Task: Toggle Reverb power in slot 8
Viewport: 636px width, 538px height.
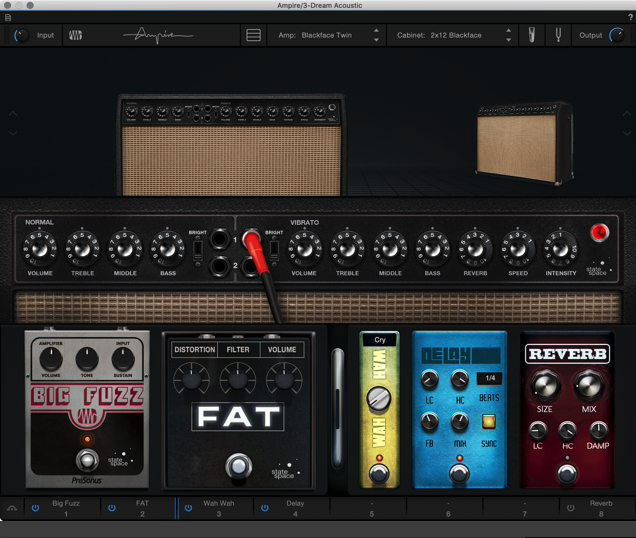Action: pyautogui.click(x=570, y=508)
